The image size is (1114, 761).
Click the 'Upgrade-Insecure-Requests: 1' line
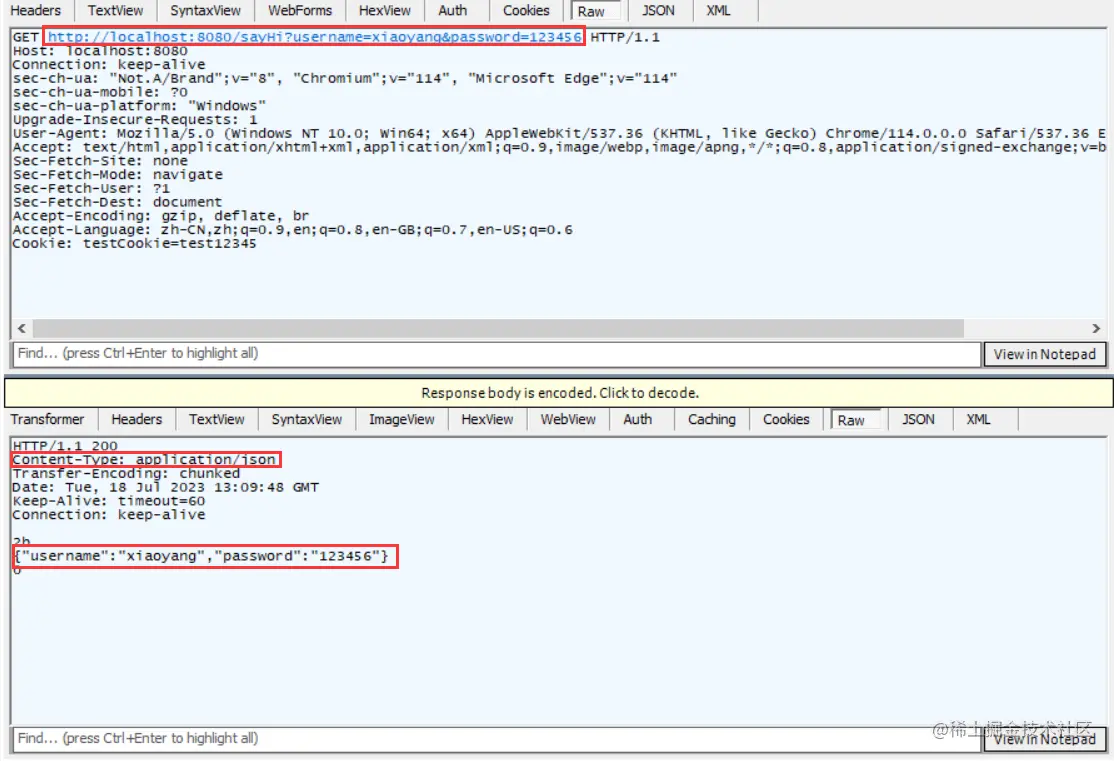(135, 120)
